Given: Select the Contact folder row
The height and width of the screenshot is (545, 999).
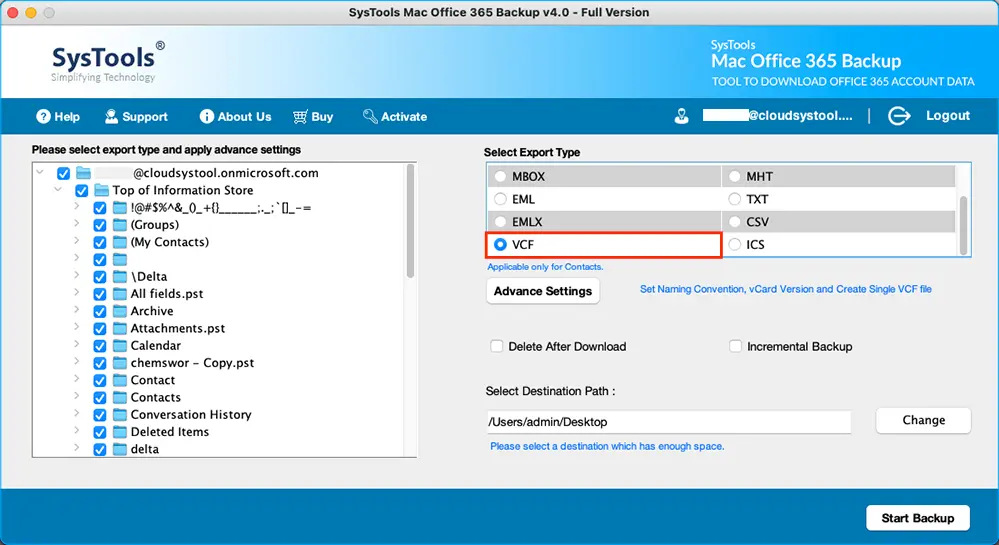Looking at the screenshot, I should [x=153, y=381].
